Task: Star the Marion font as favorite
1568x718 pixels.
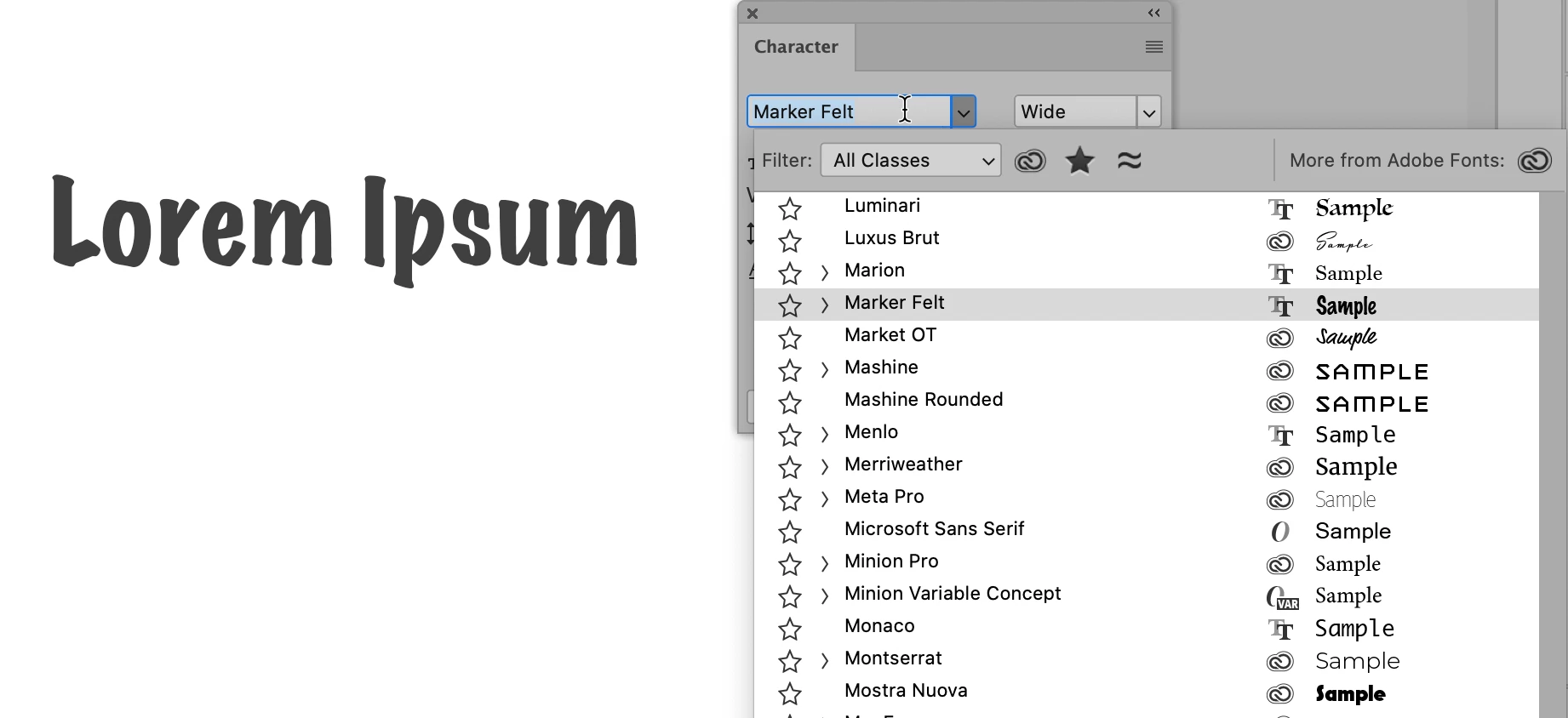Action: (790, 273)
